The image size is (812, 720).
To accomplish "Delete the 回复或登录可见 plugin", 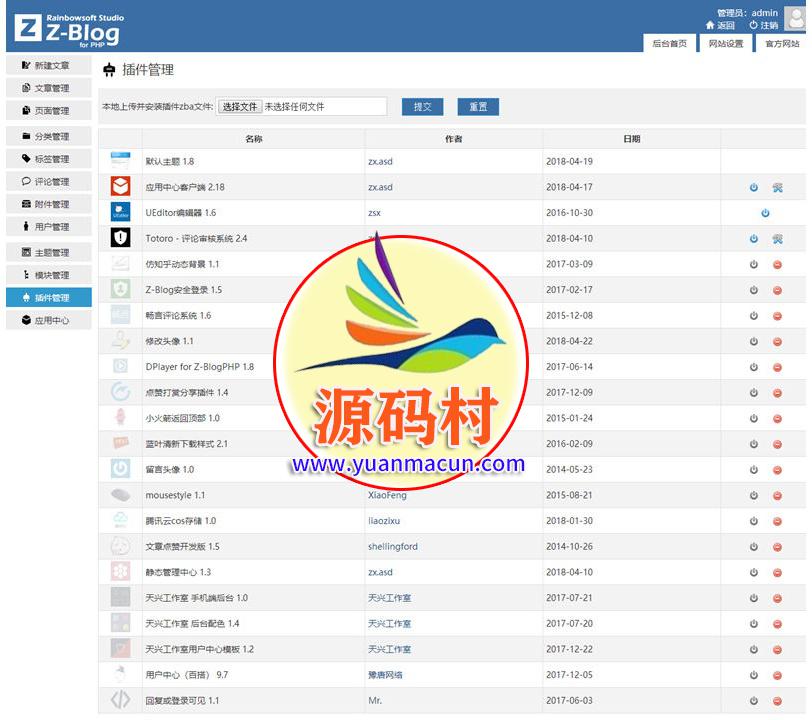I will click(x=777, y=701).
